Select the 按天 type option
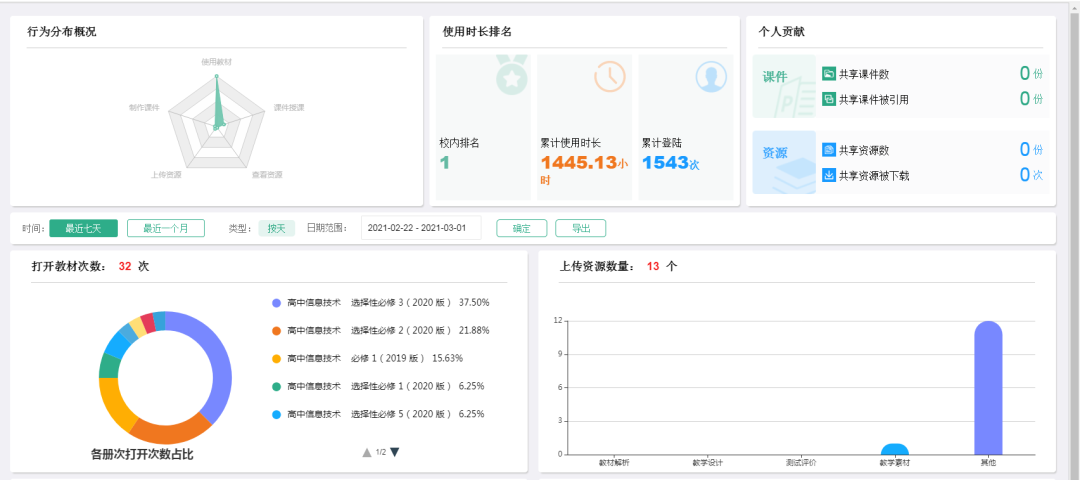Image resolution: width=1080 pixels, height=480 pixels. [x=276, y=229]
